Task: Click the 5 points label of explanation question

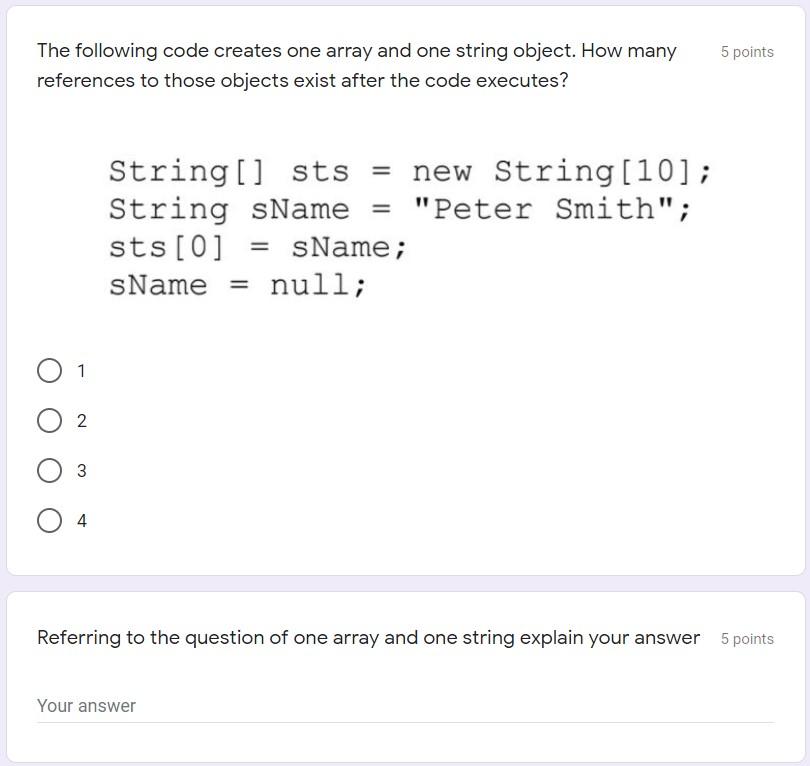Action: tap(747, 639)
